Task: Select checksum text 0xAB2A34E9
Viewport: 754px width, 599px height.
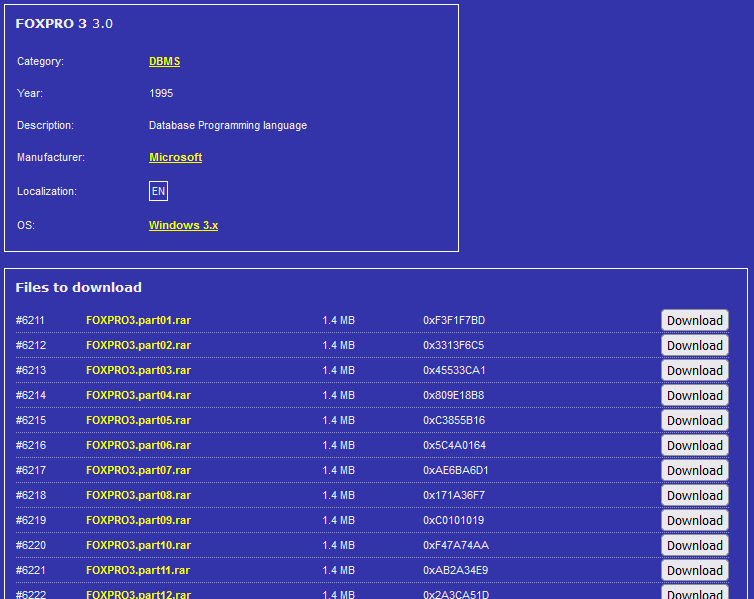Action: pyautogui.click(x=455, y=570)
